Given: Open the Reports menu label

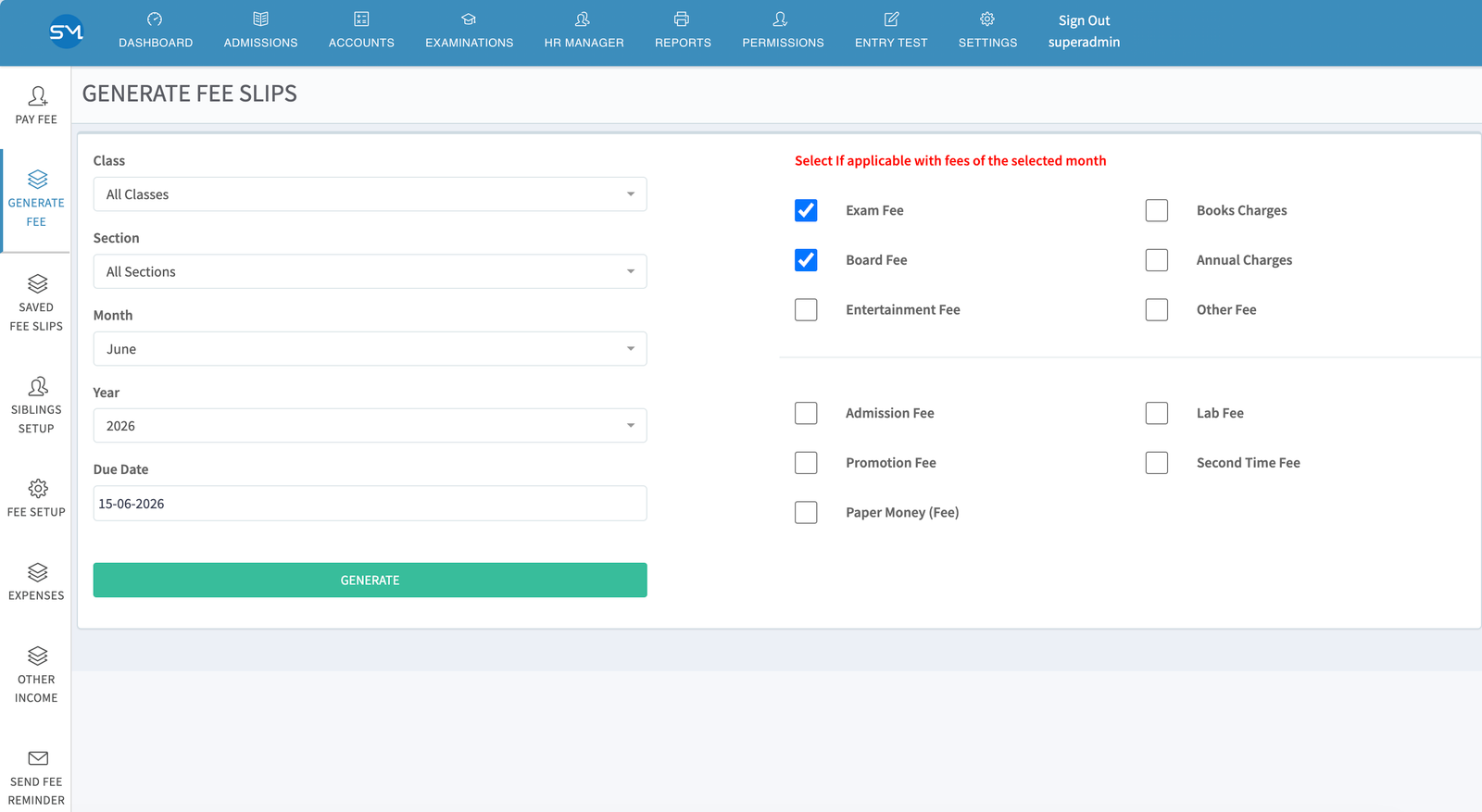Looking at the screenshot, I should coord(683,43).
